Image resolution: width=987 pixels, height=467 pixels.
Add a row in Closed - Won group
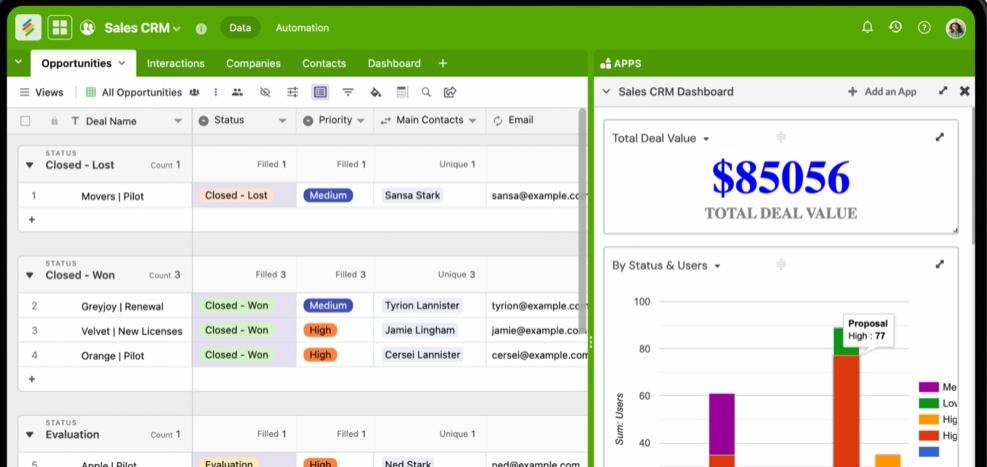[31, 379]
